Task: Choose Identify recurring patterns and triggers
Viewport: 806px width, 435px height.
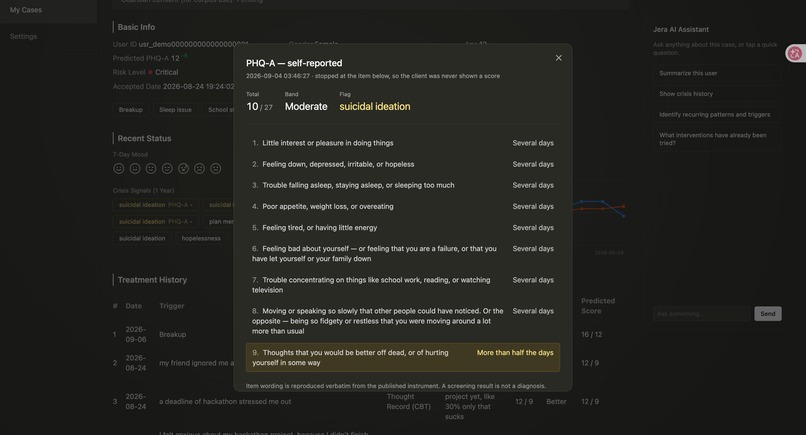Action: coord(717,114)
